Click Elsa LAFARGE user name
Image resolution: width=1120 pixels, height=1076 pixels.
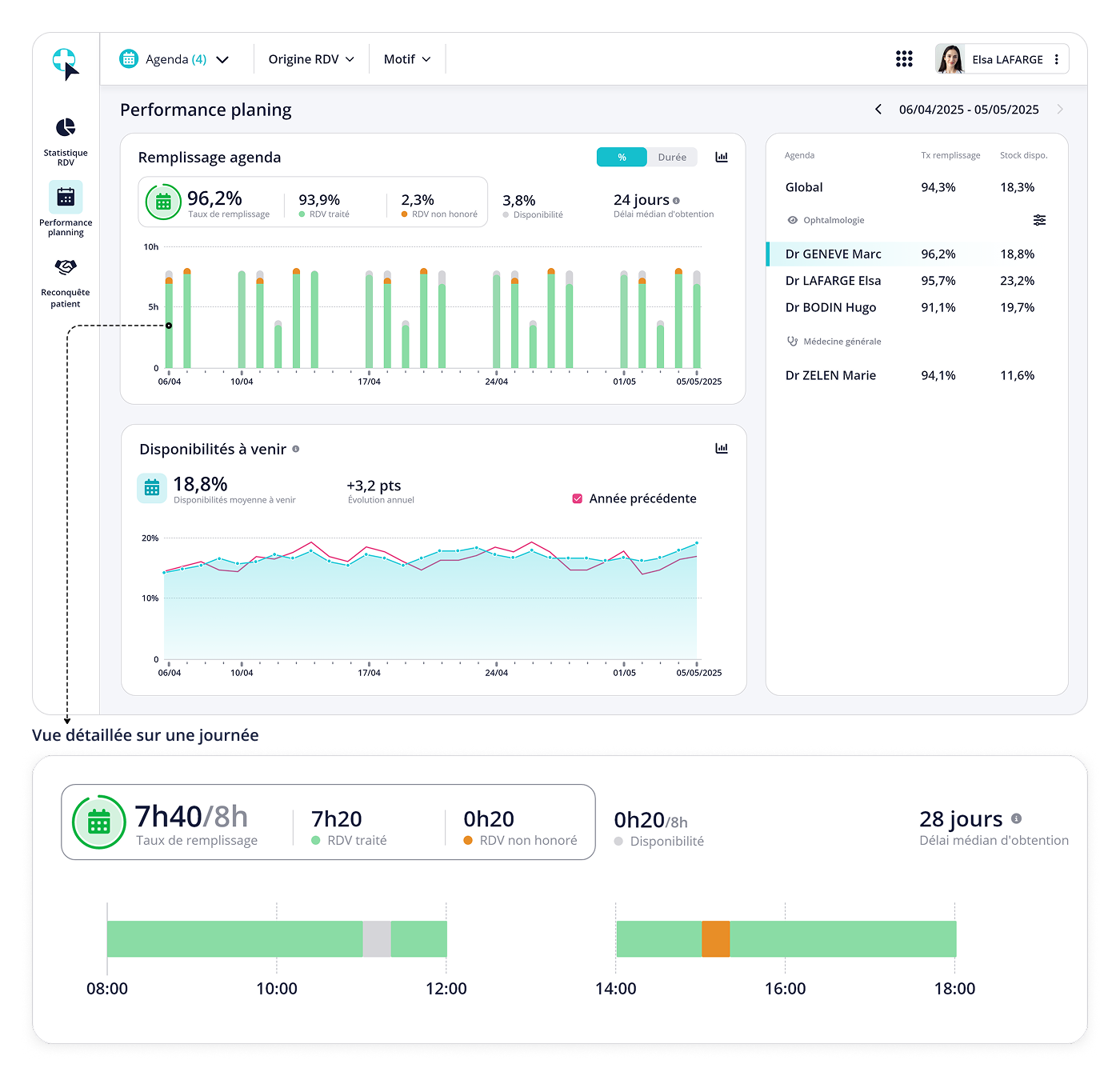click(1007, 59)
